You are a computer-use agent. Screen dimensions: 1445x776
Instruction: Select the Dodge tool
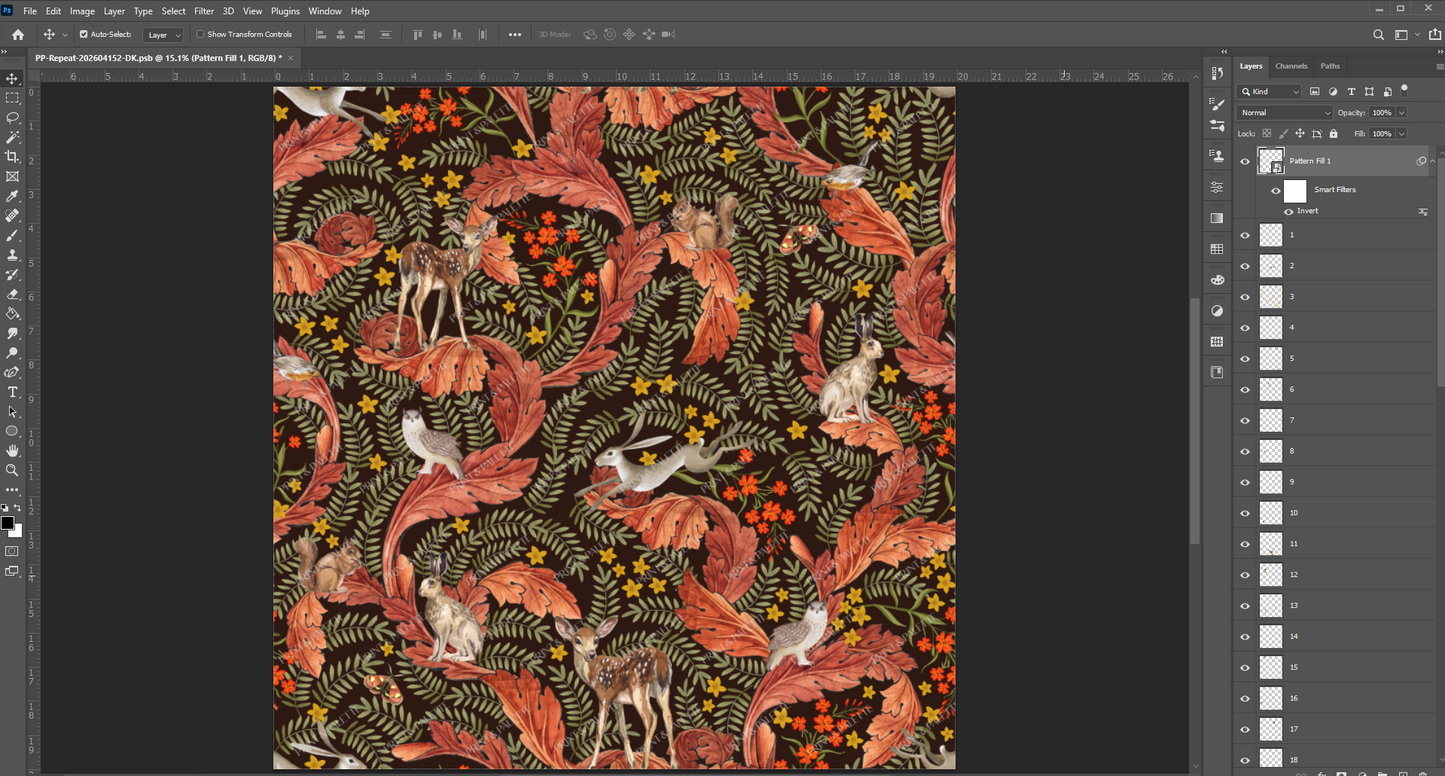click(13, 353)
